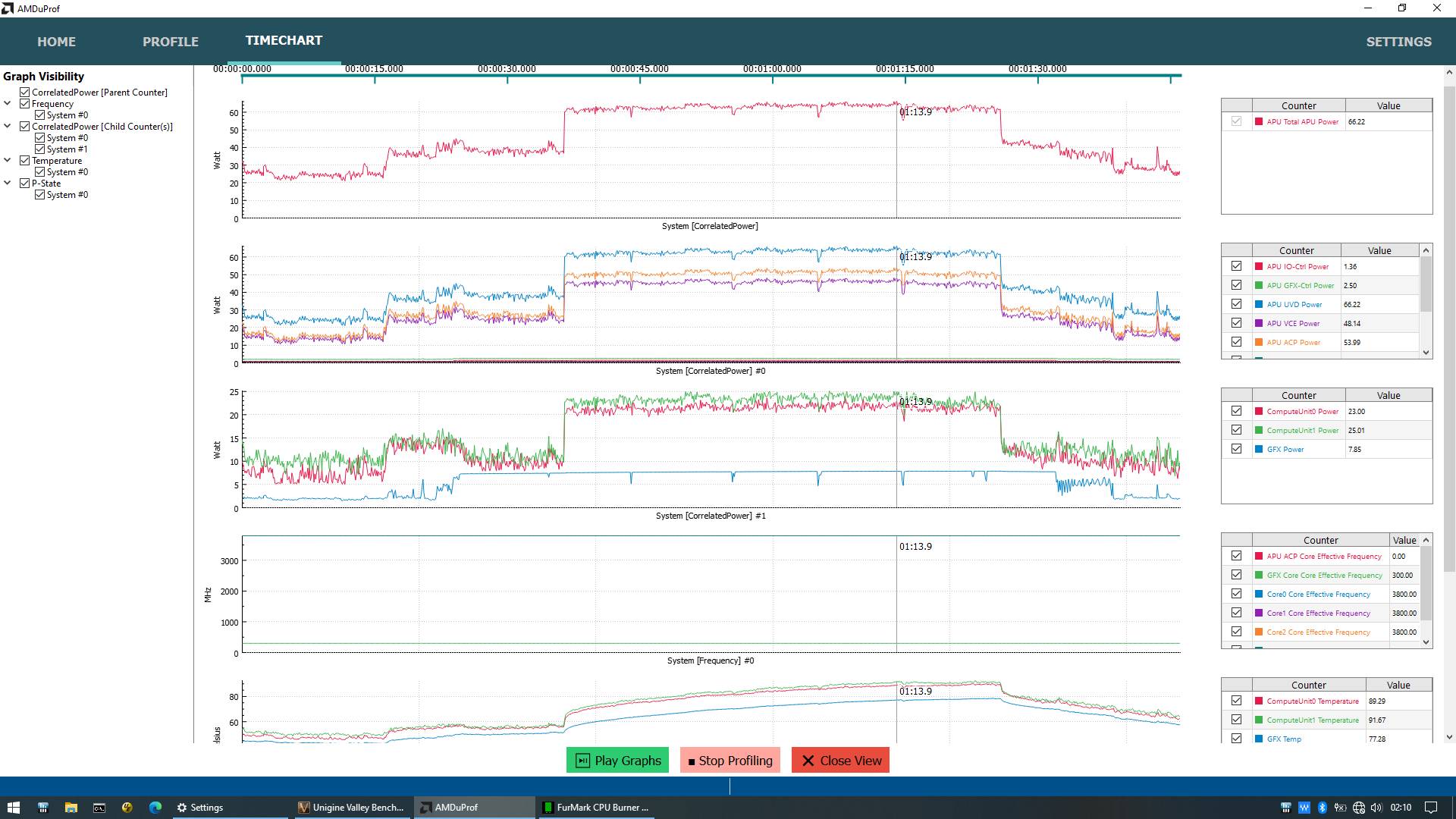Click the Value header in ComputeUnit power table
The width and height of the screenshot is (1456, 819).
tap(1389, 395)
